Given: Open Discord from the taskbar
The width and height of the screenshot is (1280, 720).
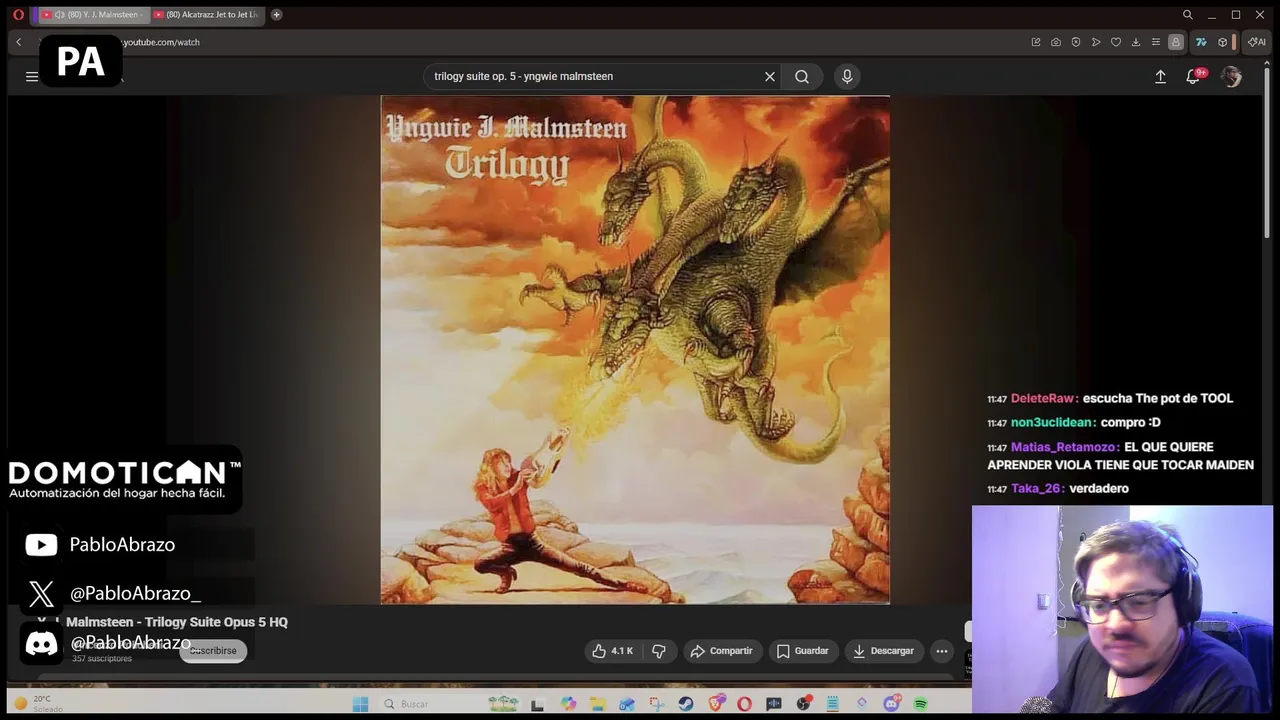Looking at the screenshot, I should [891, 704].
